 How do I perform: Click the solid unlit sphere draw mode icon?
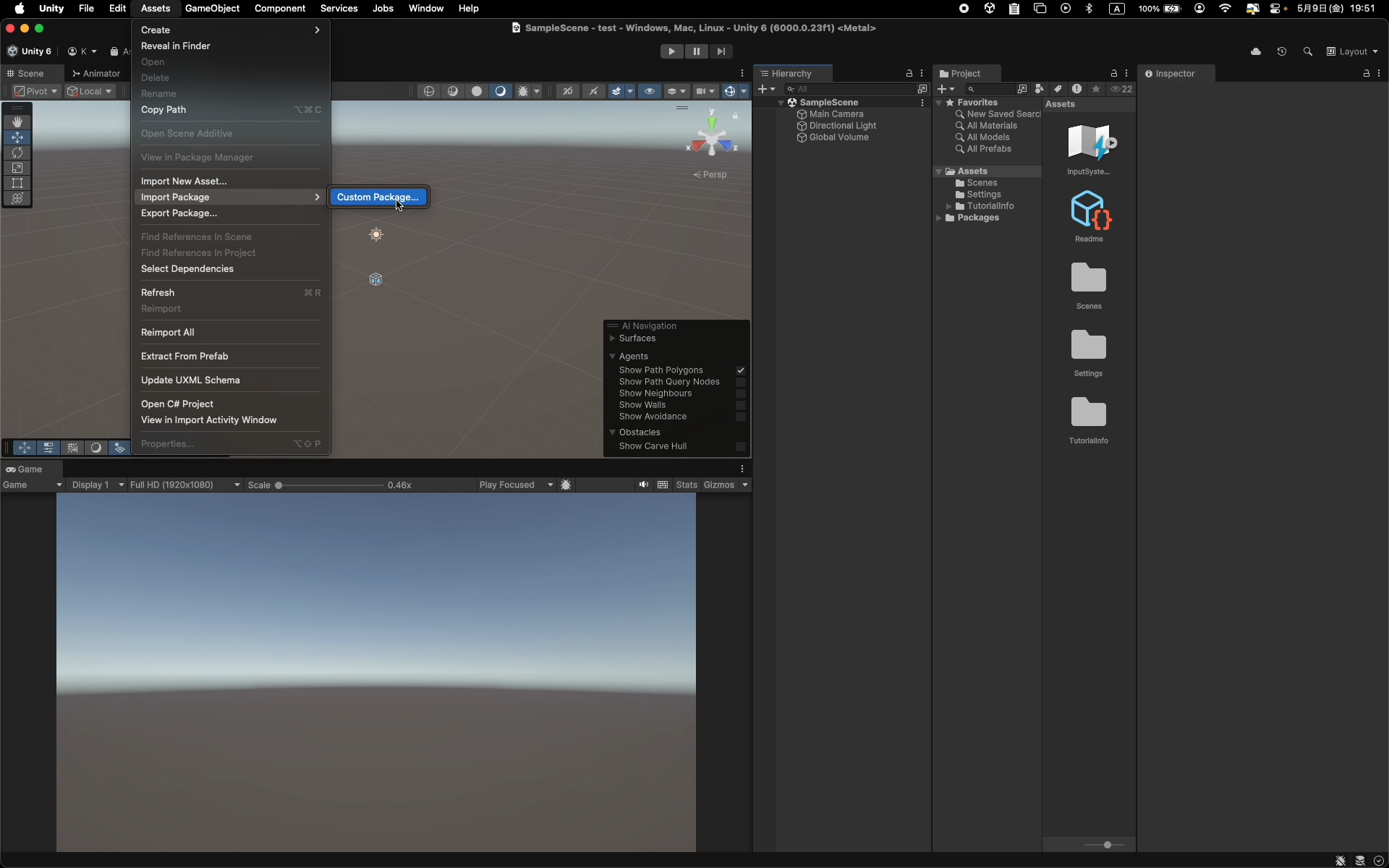477,91
